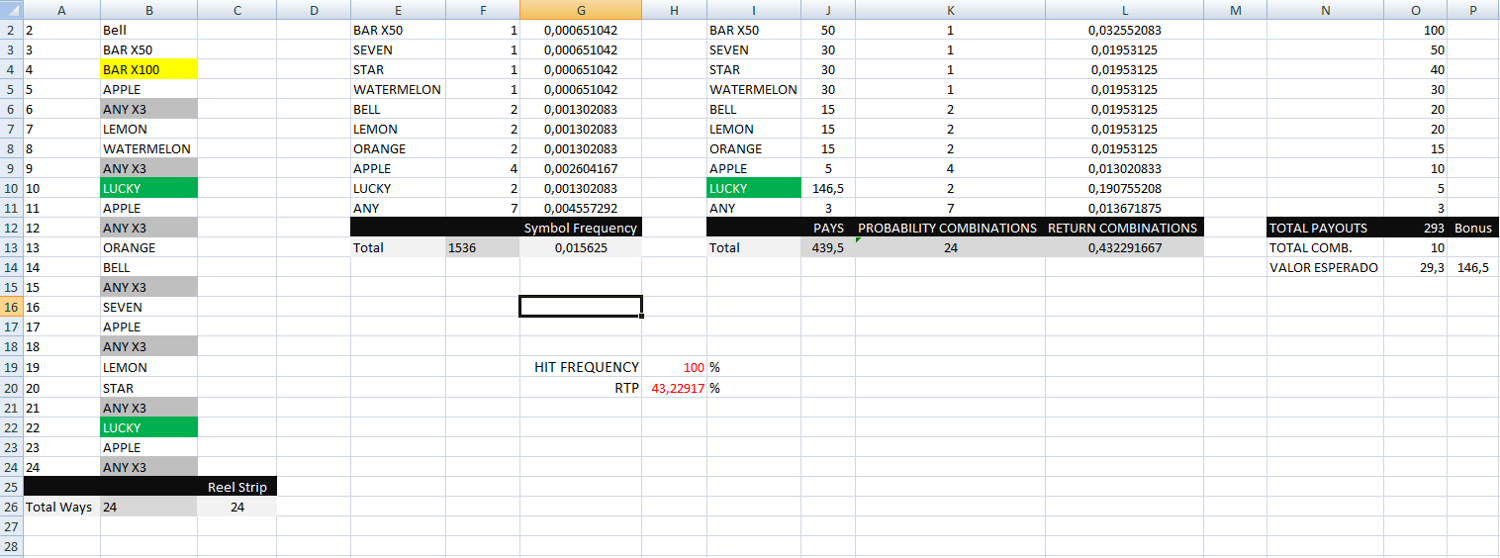Select the column L header

pyautogui.click(x=1124, y=10)
